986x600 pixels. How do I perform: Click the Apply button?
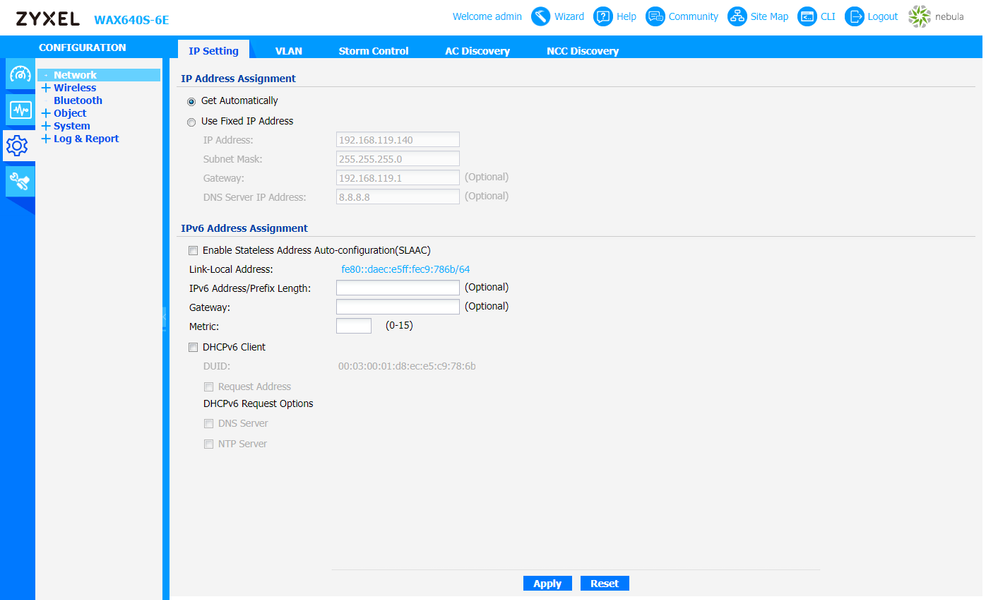[547, 584]
